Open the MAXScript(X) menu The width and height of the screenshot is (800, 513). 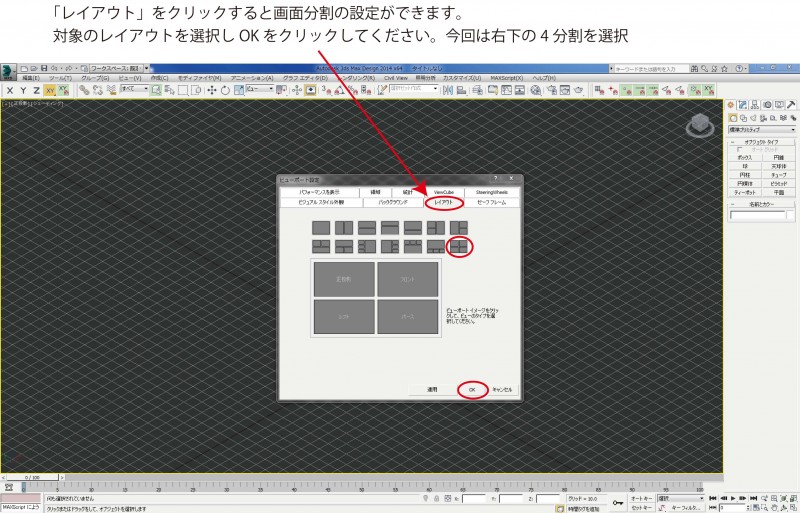pyautogui.click(x=508, y=77)
